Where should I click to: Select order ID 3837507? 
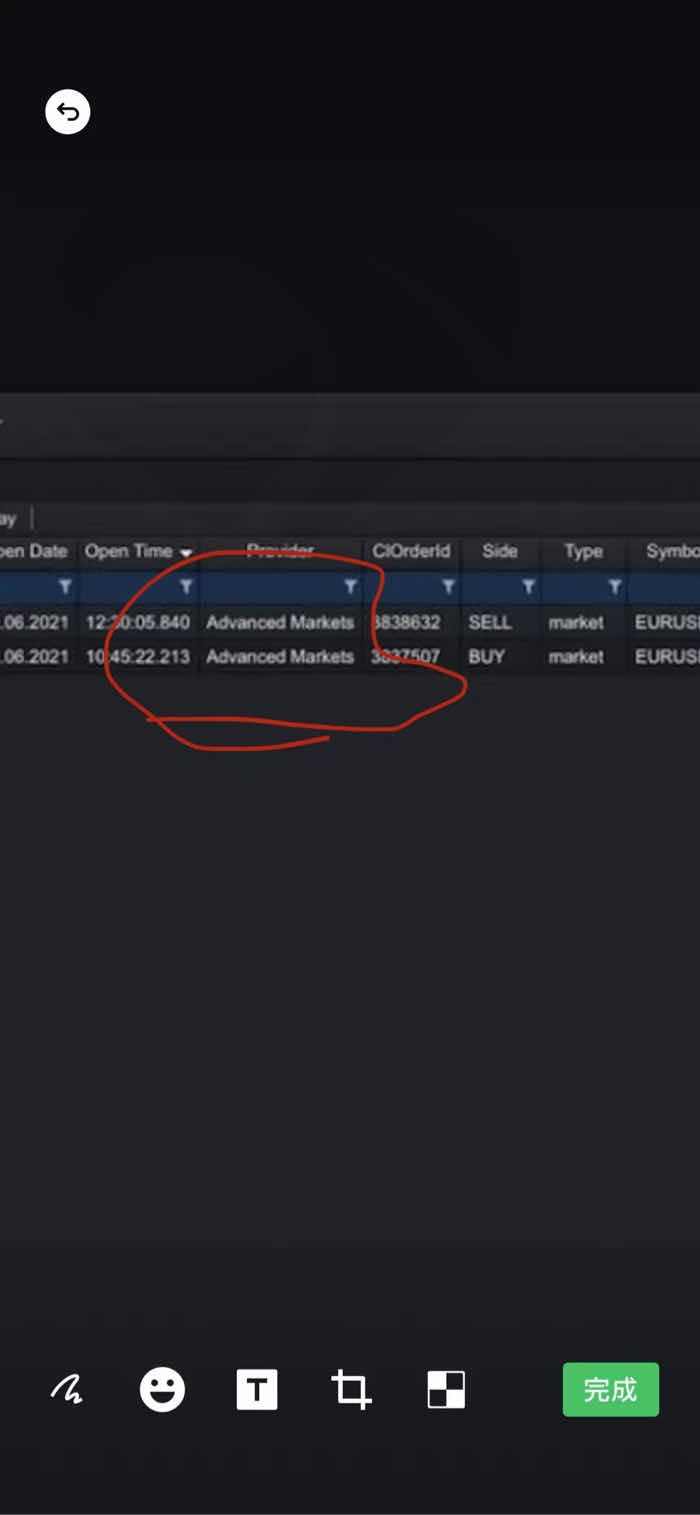(405, 656)
